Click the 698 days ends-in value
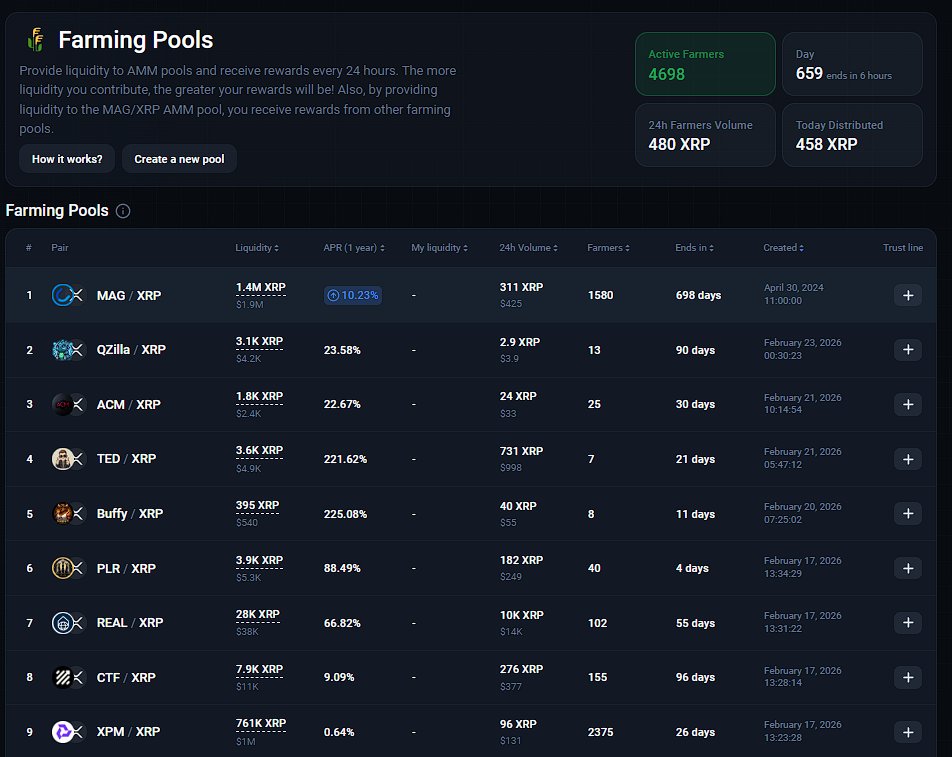 pyautogui.click(x=698, y=295)
